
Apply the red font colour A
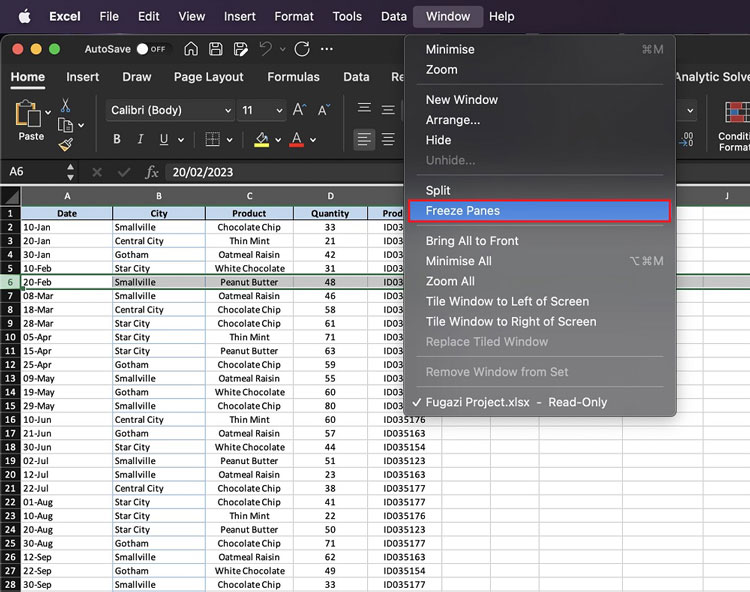[297, 140]
